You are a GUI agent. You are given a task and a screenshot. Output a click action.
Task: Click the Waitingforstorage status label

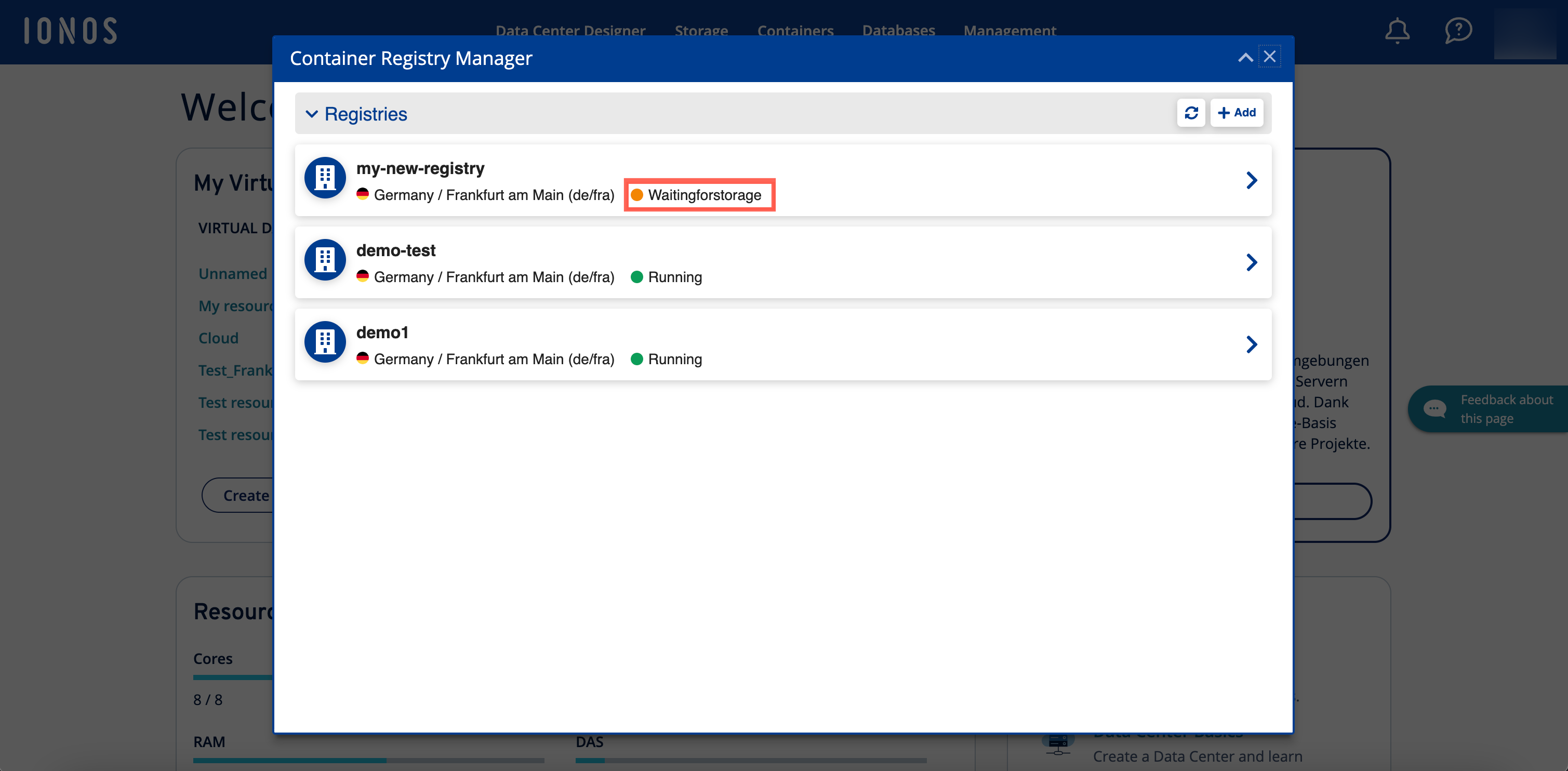[703, 195]
